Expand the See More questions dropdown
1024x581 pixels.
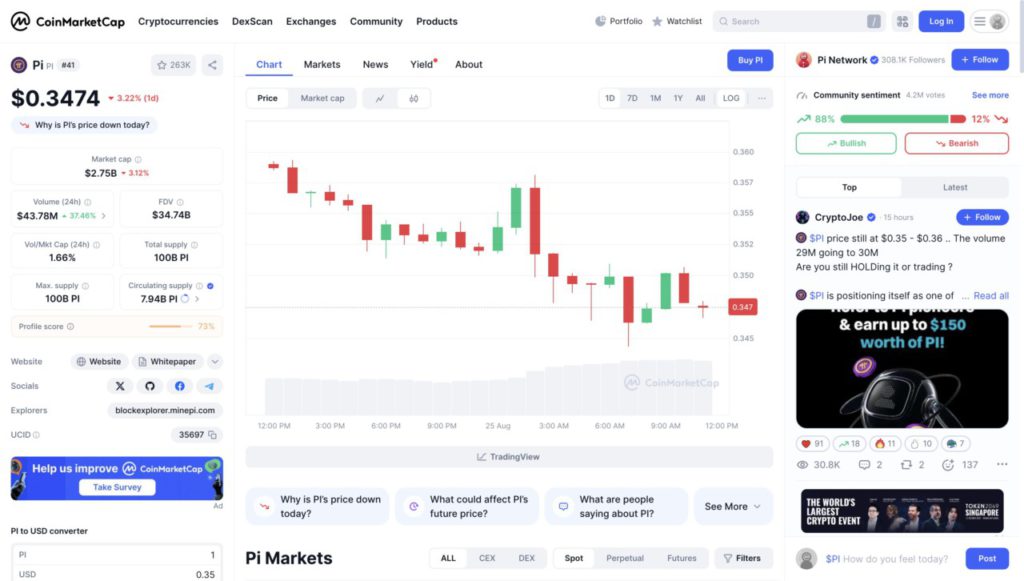[x=732, y=506]
